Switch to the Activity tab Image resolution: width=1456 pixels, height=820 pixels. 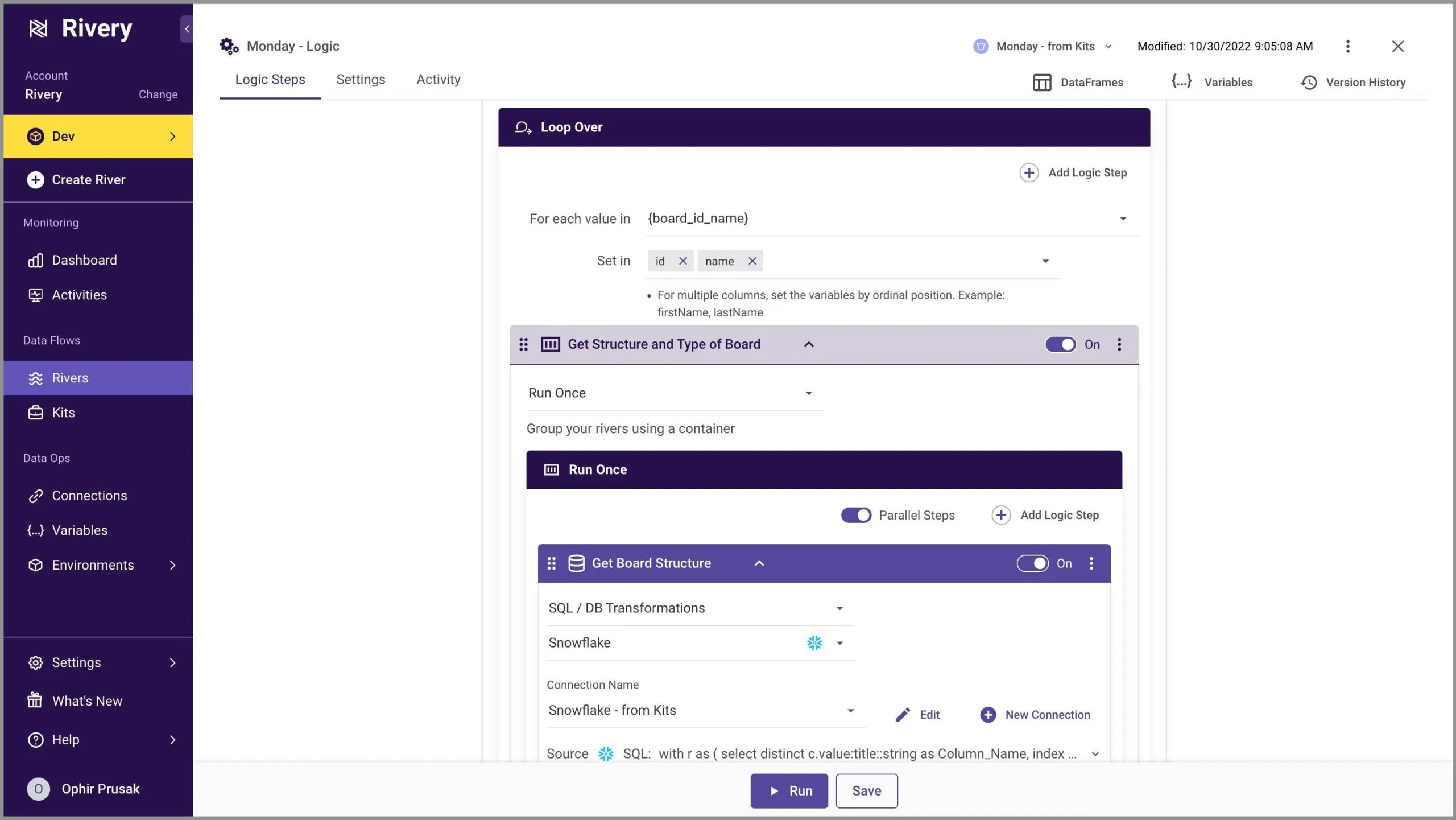click(x=438, y=80)
